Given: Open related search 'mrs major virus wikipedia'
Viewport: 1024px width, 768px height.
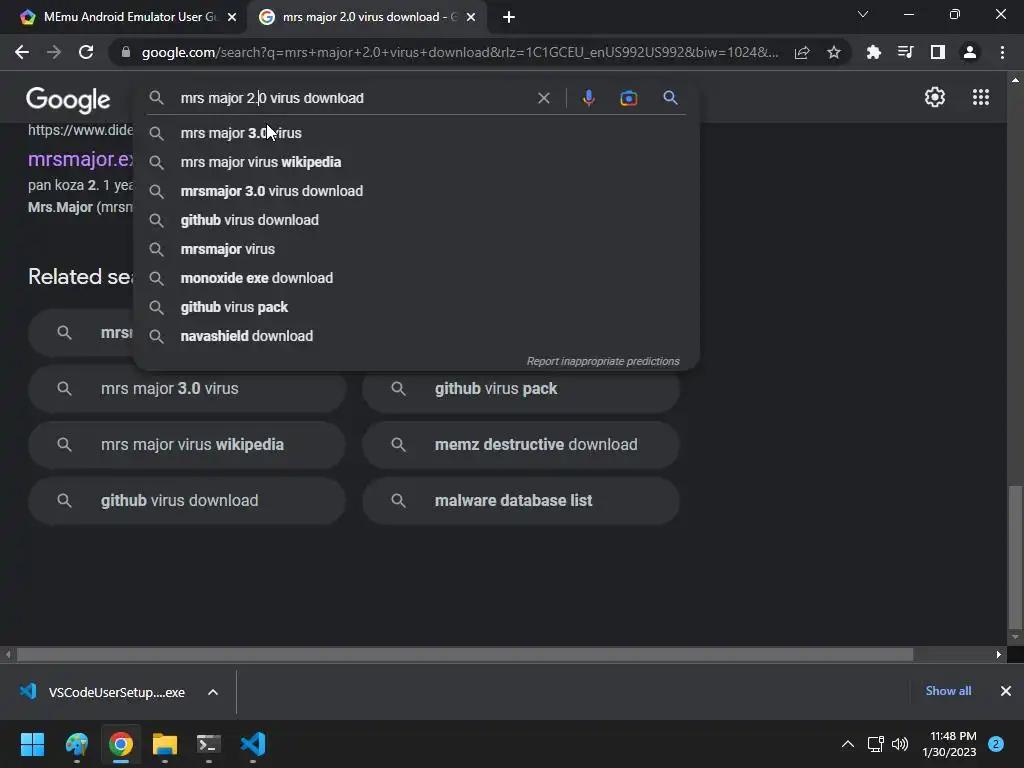Looking at the screenshot, I should click(x=187, y=445).
